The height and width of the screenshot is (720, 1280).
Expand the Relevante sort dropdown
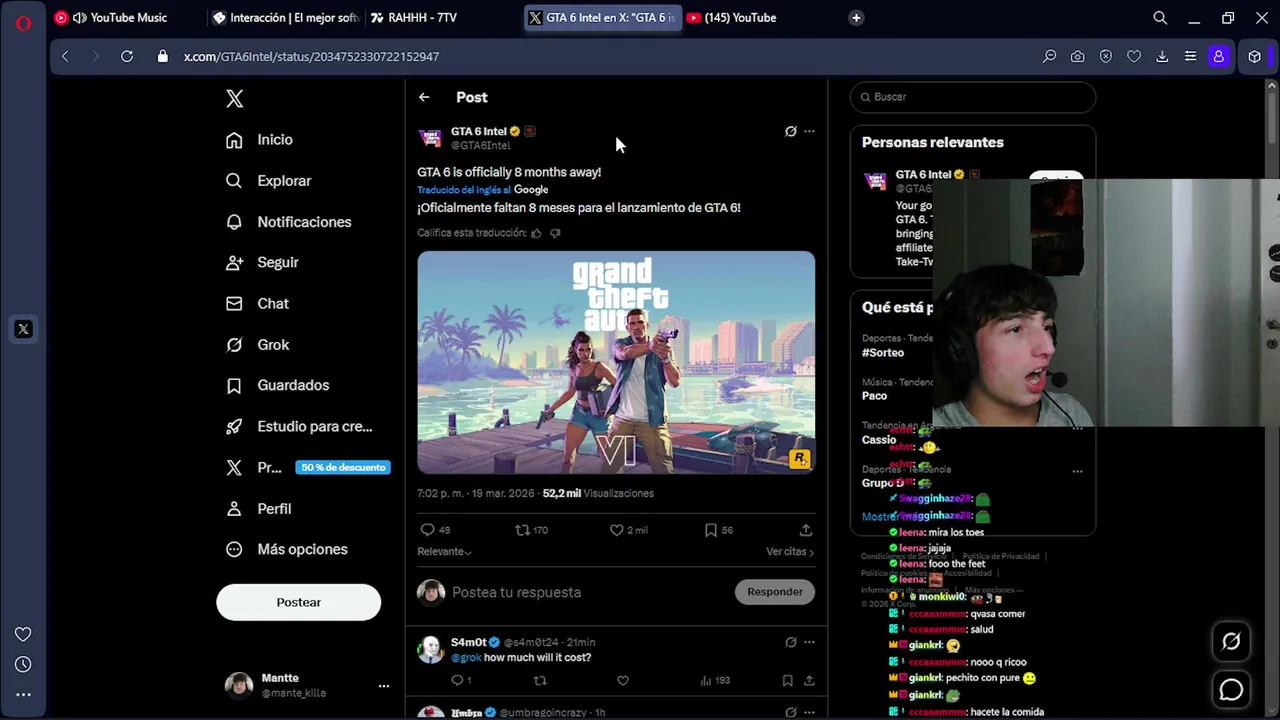coord(444,552)
